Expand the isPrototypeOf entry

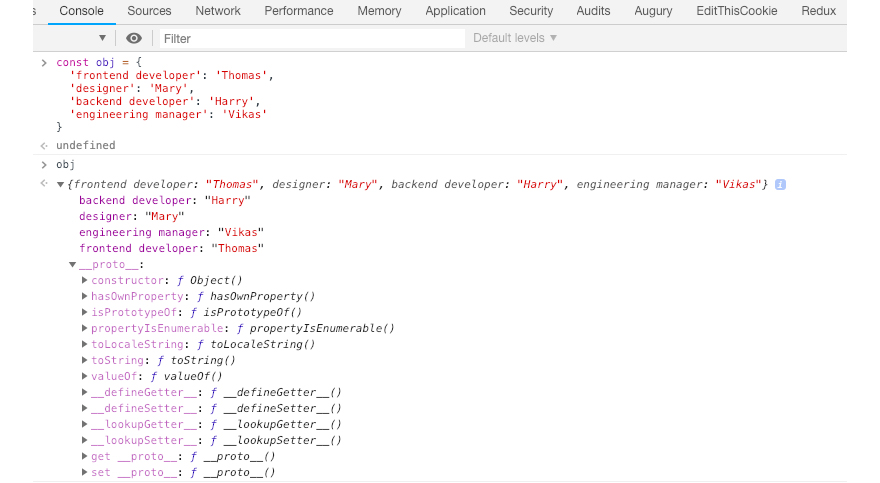[84, 312]
